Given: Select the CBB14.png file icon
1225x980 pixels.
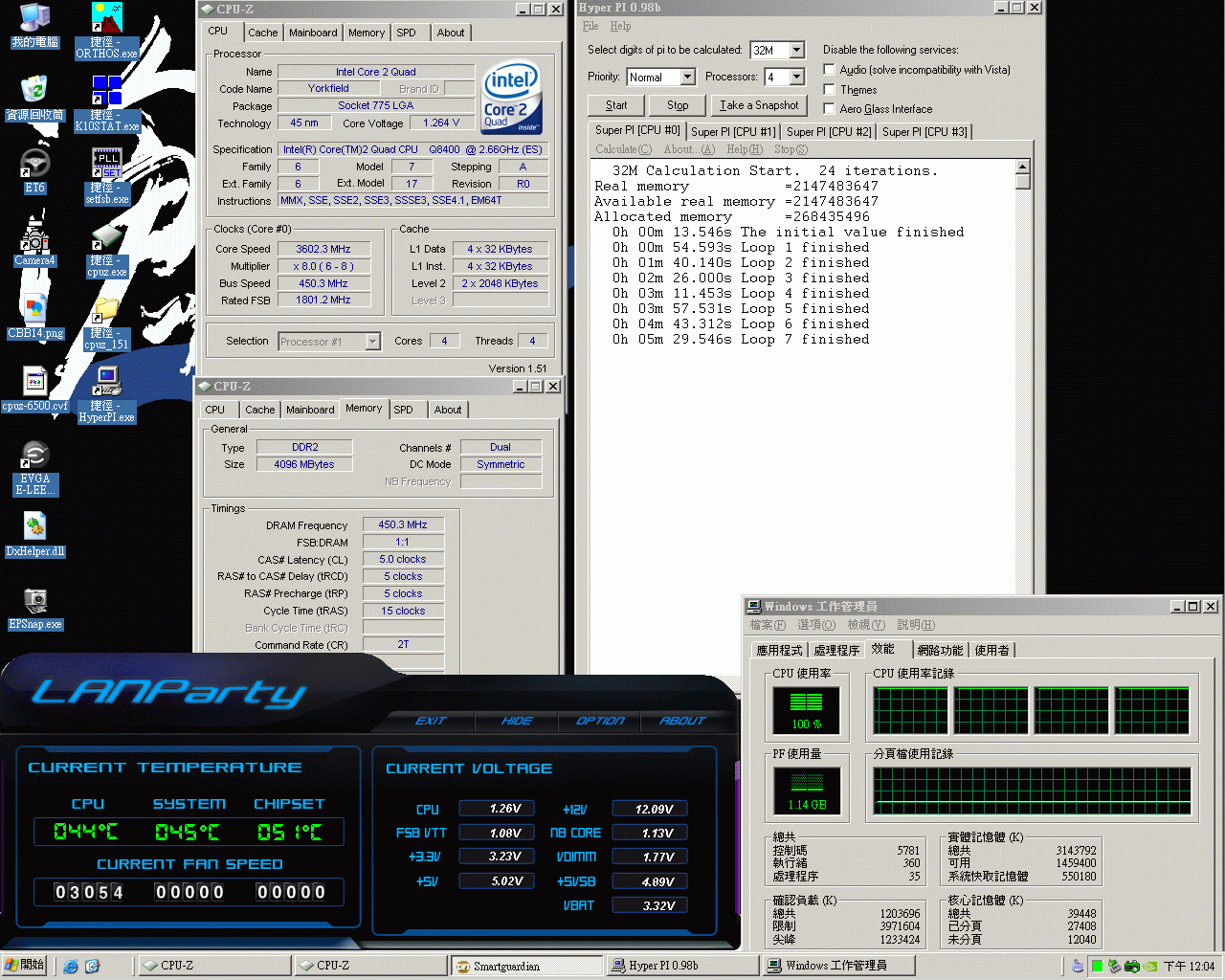Looking at the screenshot, I should tap(34, 317).
